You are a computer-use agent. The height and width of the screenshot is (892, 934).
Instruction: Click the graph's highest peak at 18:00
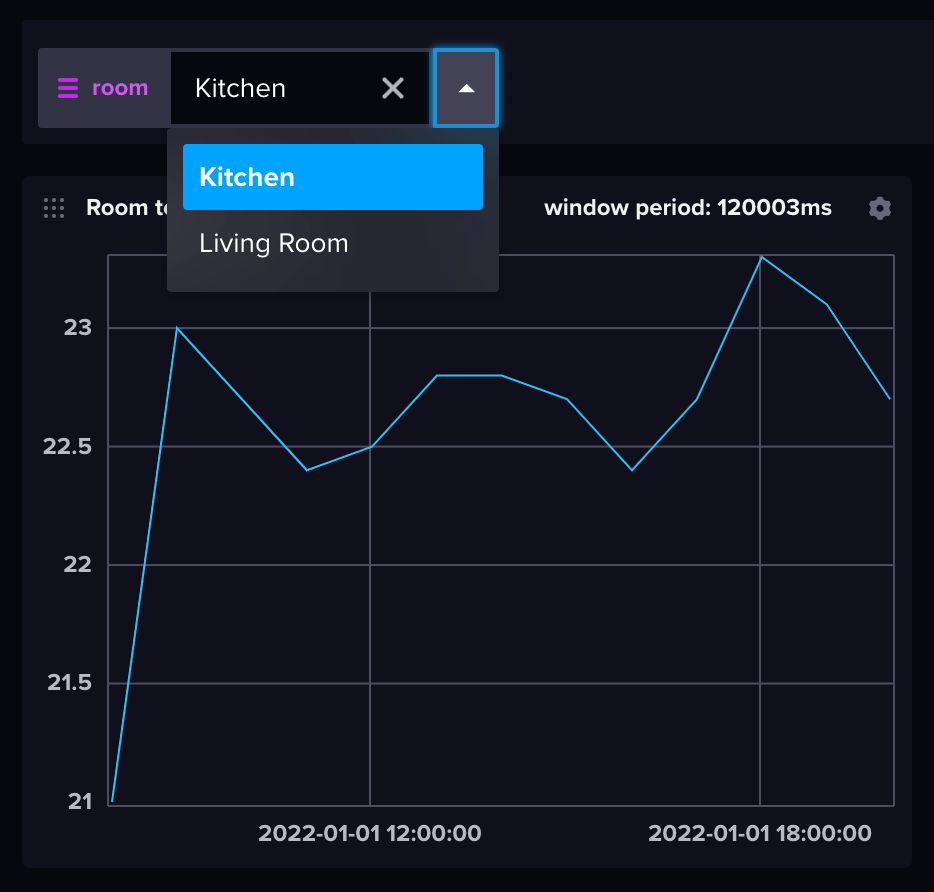(761, 257)
